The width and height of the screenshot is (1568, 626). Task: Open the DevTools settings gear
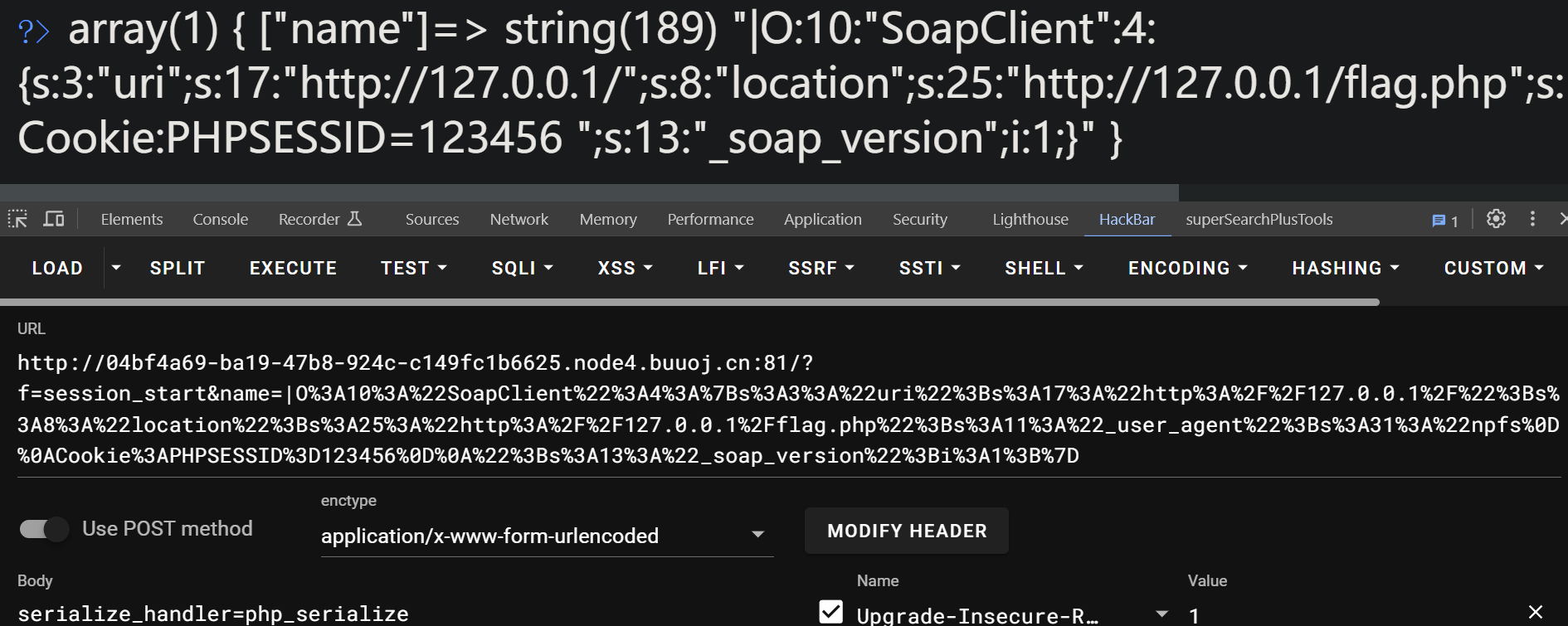[x=1496, y=219]
